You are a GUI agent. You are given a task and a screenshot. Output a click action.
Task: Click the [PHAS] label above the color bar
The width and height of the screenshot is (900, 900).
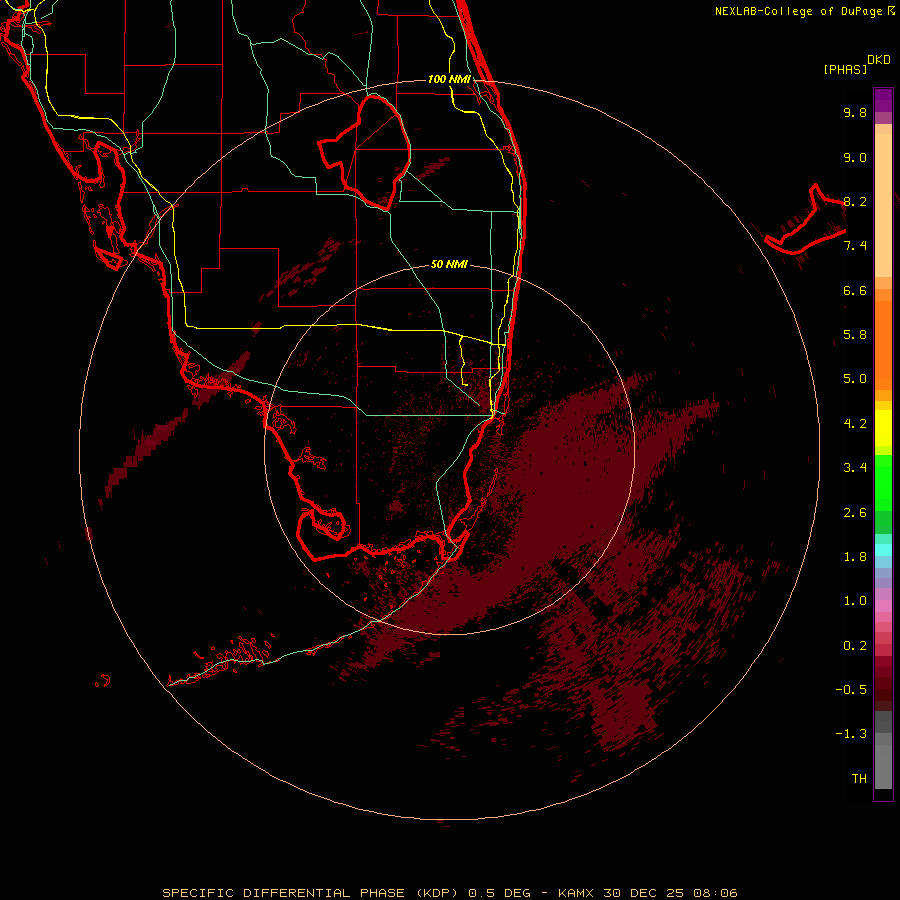click(845, 69)
